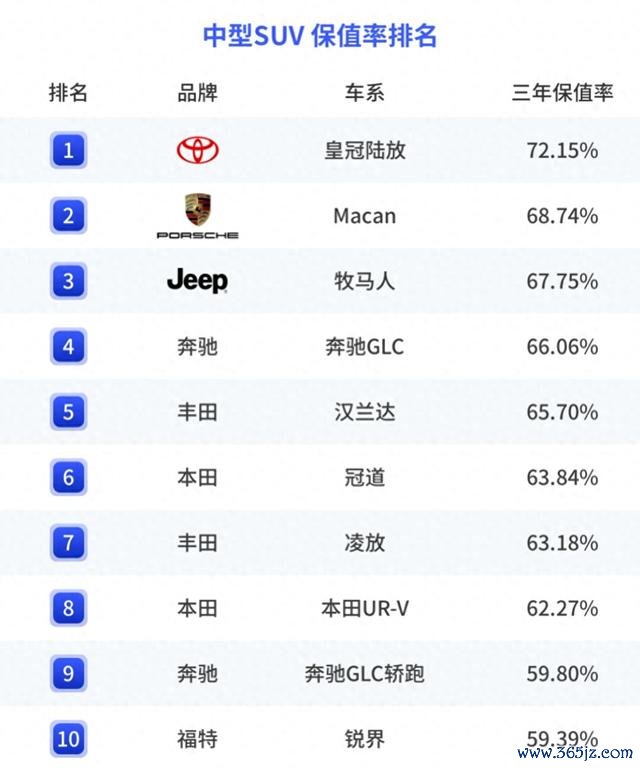Click the 本田UR-V model entry

[365, 608]
